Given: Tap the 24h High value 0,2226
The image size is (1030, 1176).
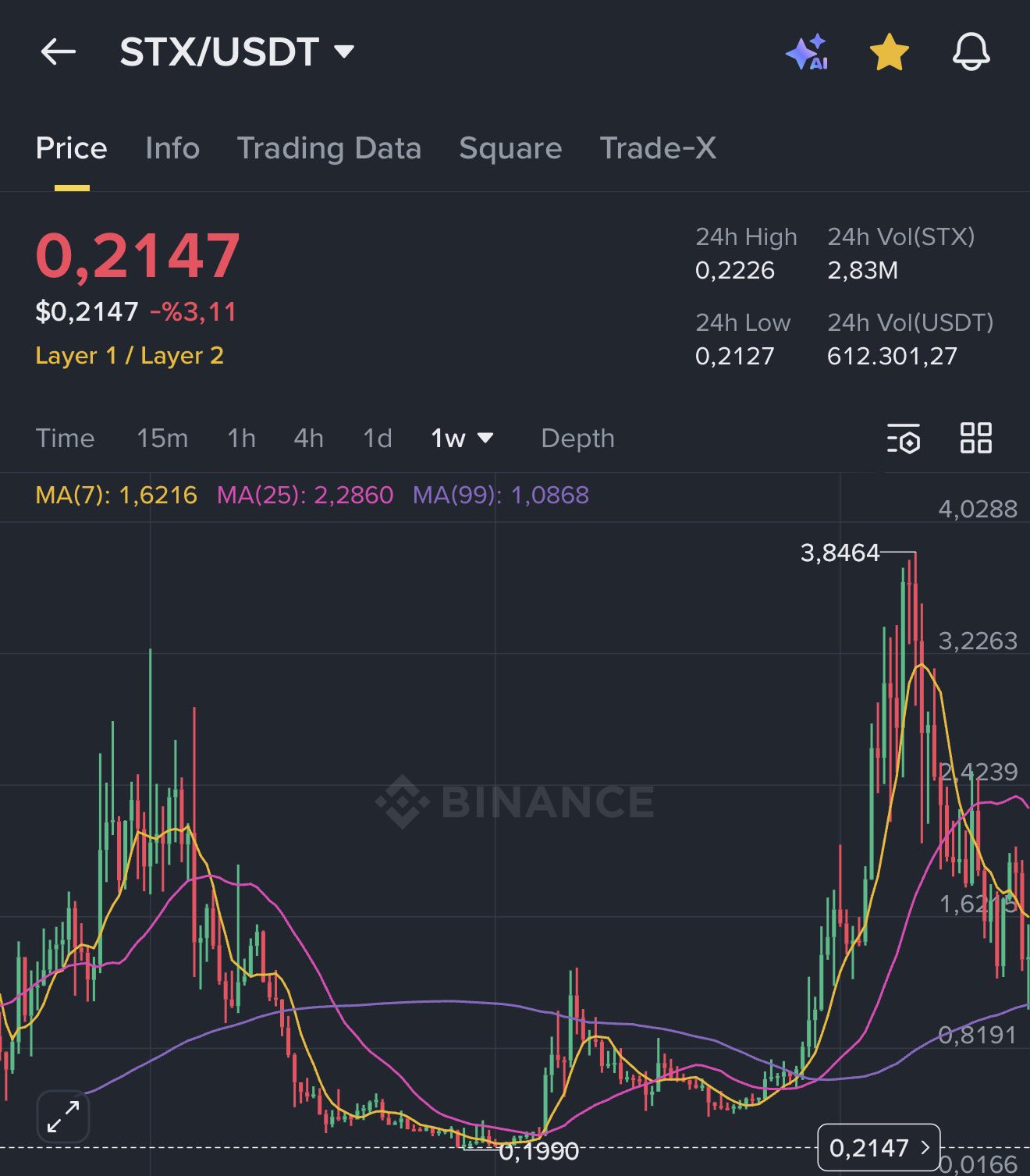Looking at the screenshot, I should click(735, 270).
